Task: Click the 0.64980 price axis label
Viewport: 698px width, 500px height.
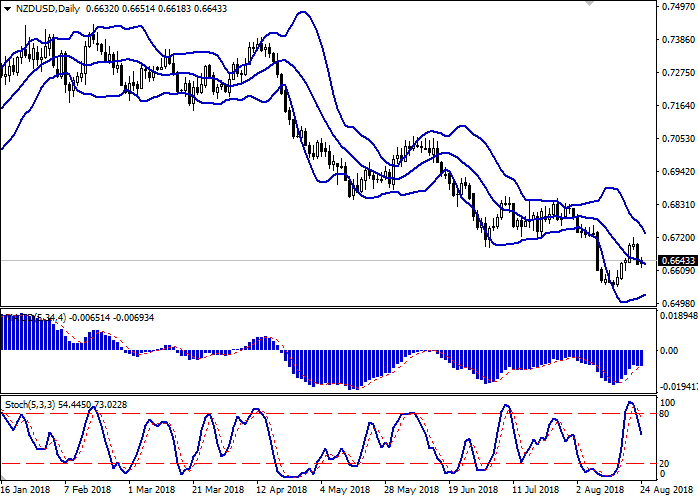Action: (x=677, y=304)
